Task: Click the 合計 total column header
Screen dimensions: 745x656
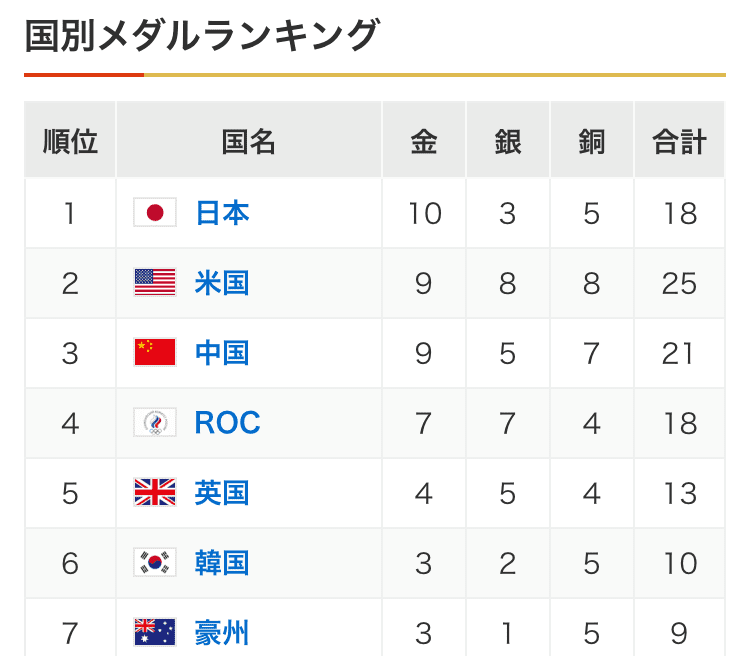Action: 679,141
